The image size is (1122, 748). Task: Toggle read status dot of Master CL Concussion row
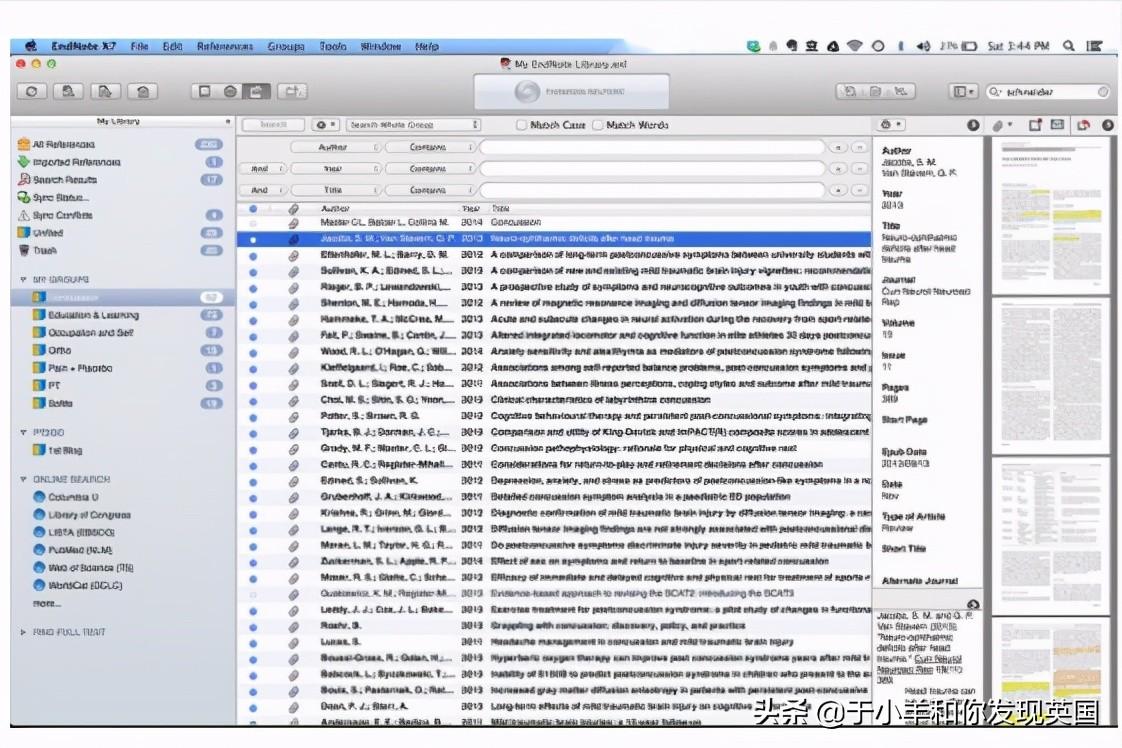pyautogui.click(x=253, y=223)
